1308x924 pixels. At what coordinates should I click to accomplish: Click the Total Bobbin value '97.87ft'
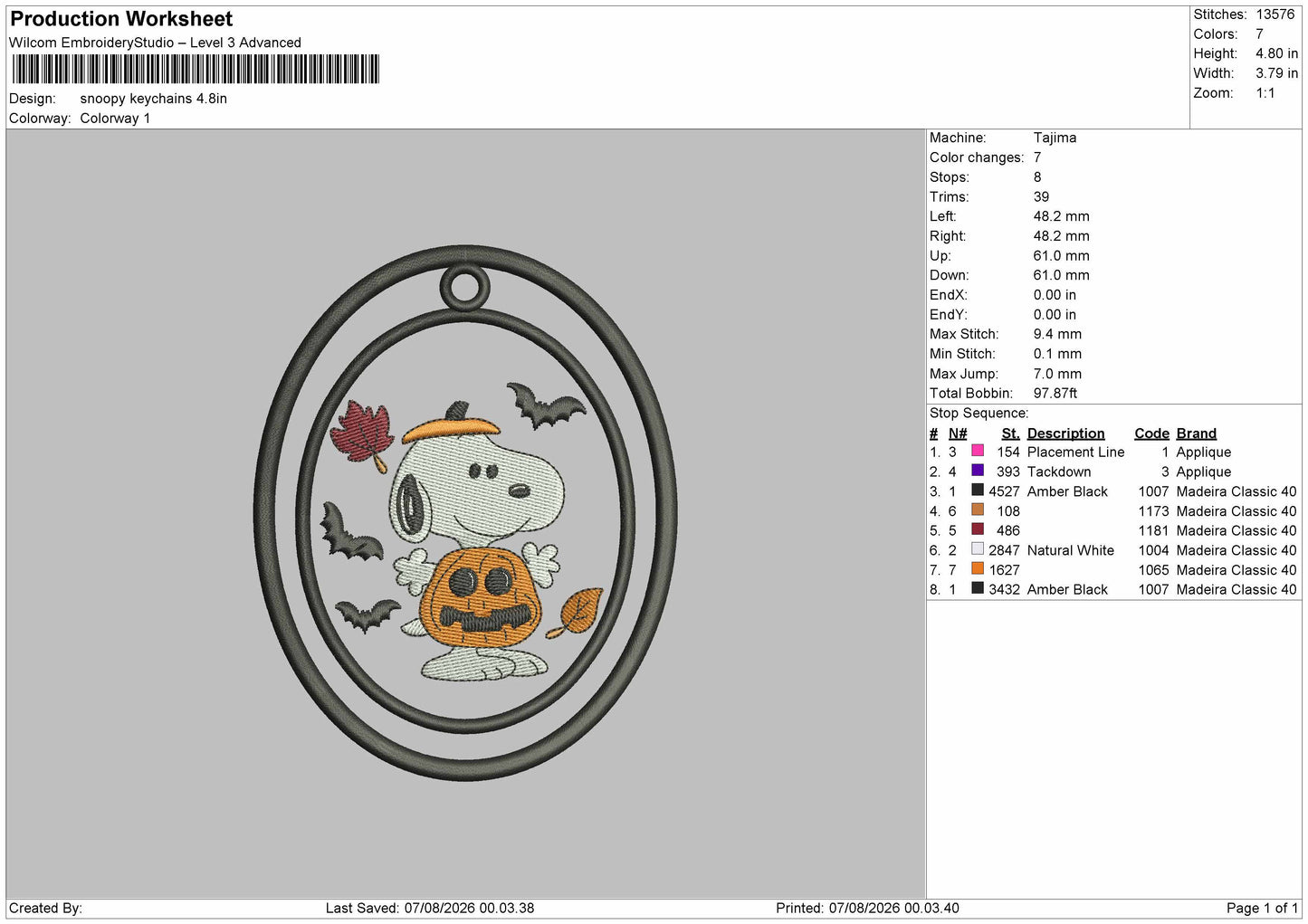[x=1055, y=394]
